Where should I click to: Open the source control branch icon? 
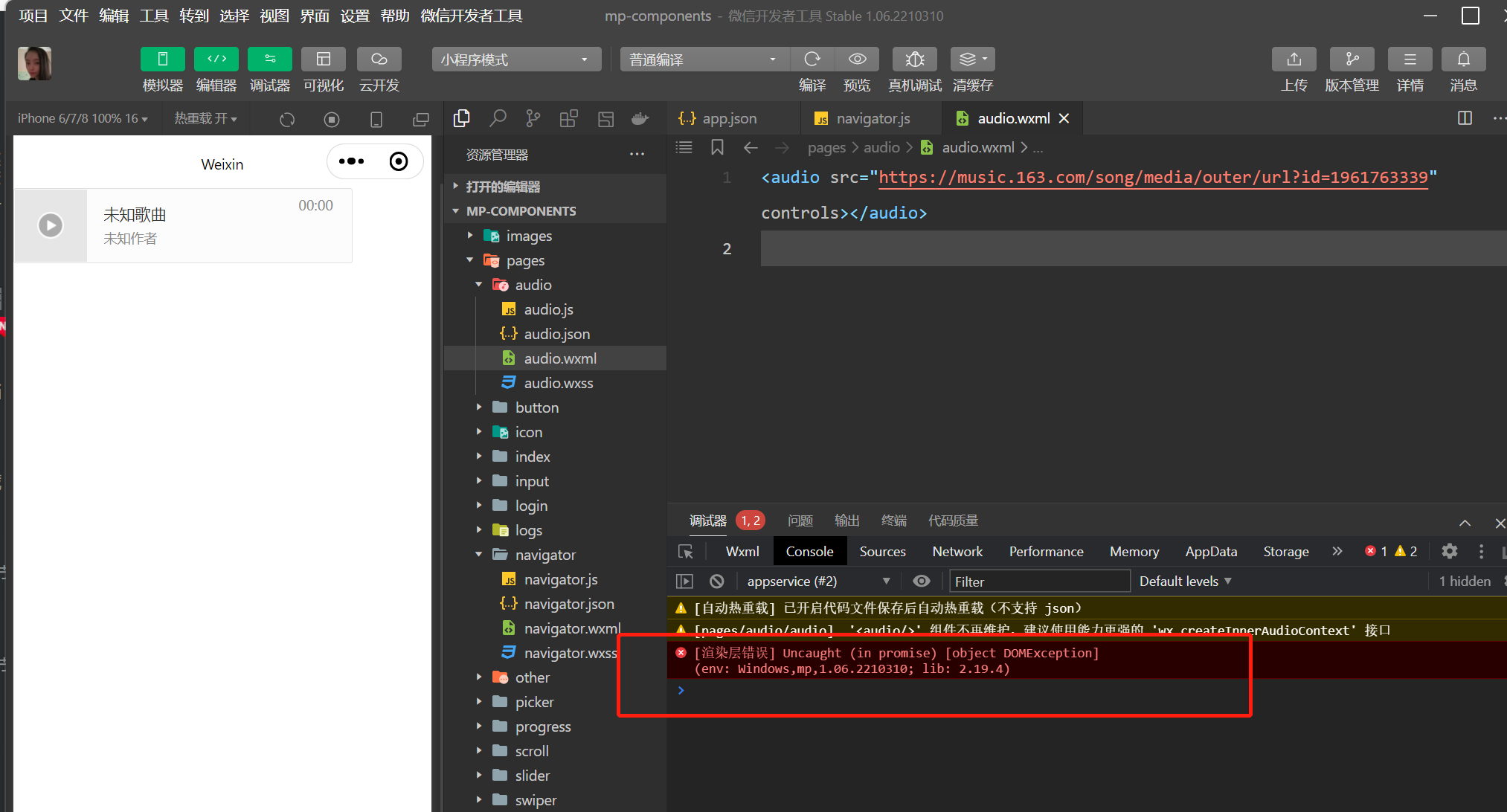(x=533, y=118)
